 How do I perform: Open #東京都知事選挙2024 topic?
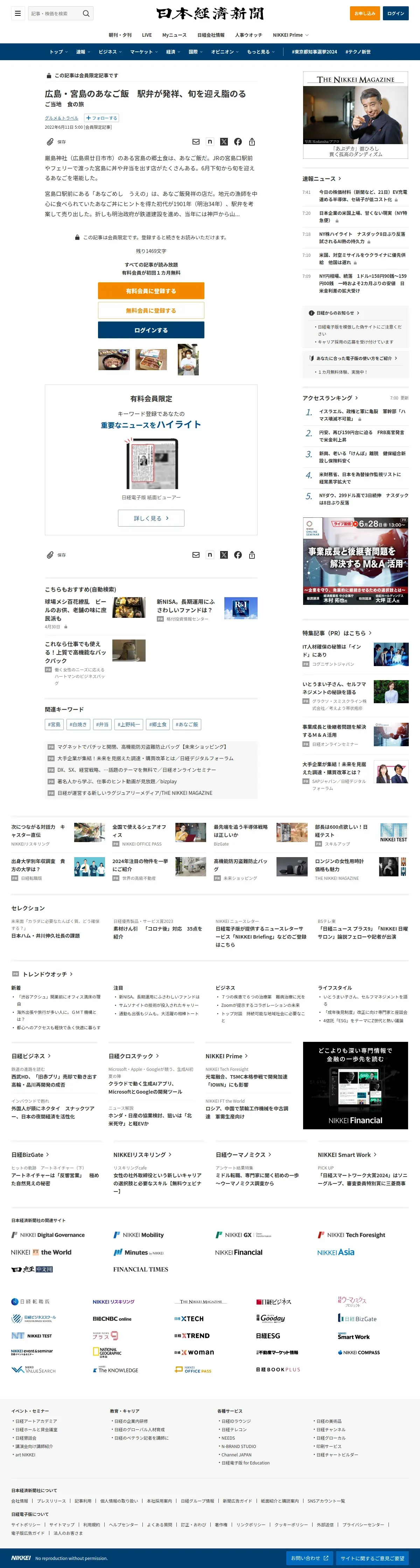[x=314, y=52]
